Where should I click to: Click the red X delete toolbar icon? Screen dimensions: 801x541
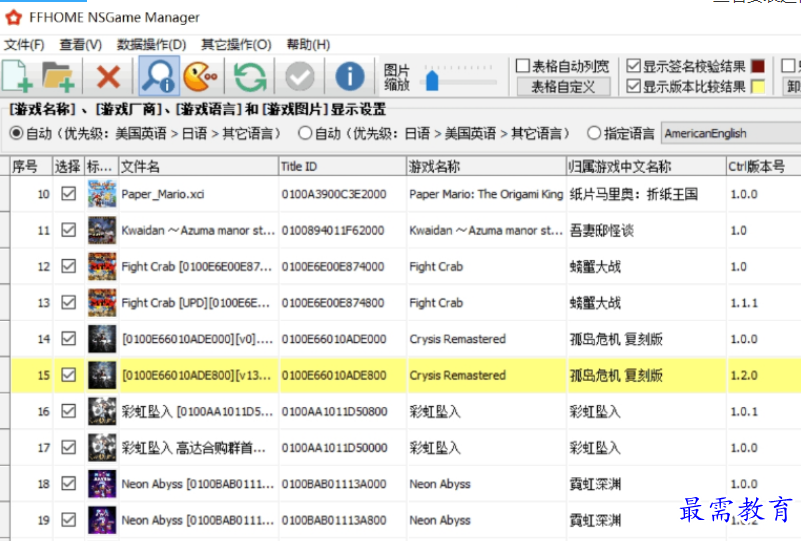pyautogui.click(x=108, y=77)
